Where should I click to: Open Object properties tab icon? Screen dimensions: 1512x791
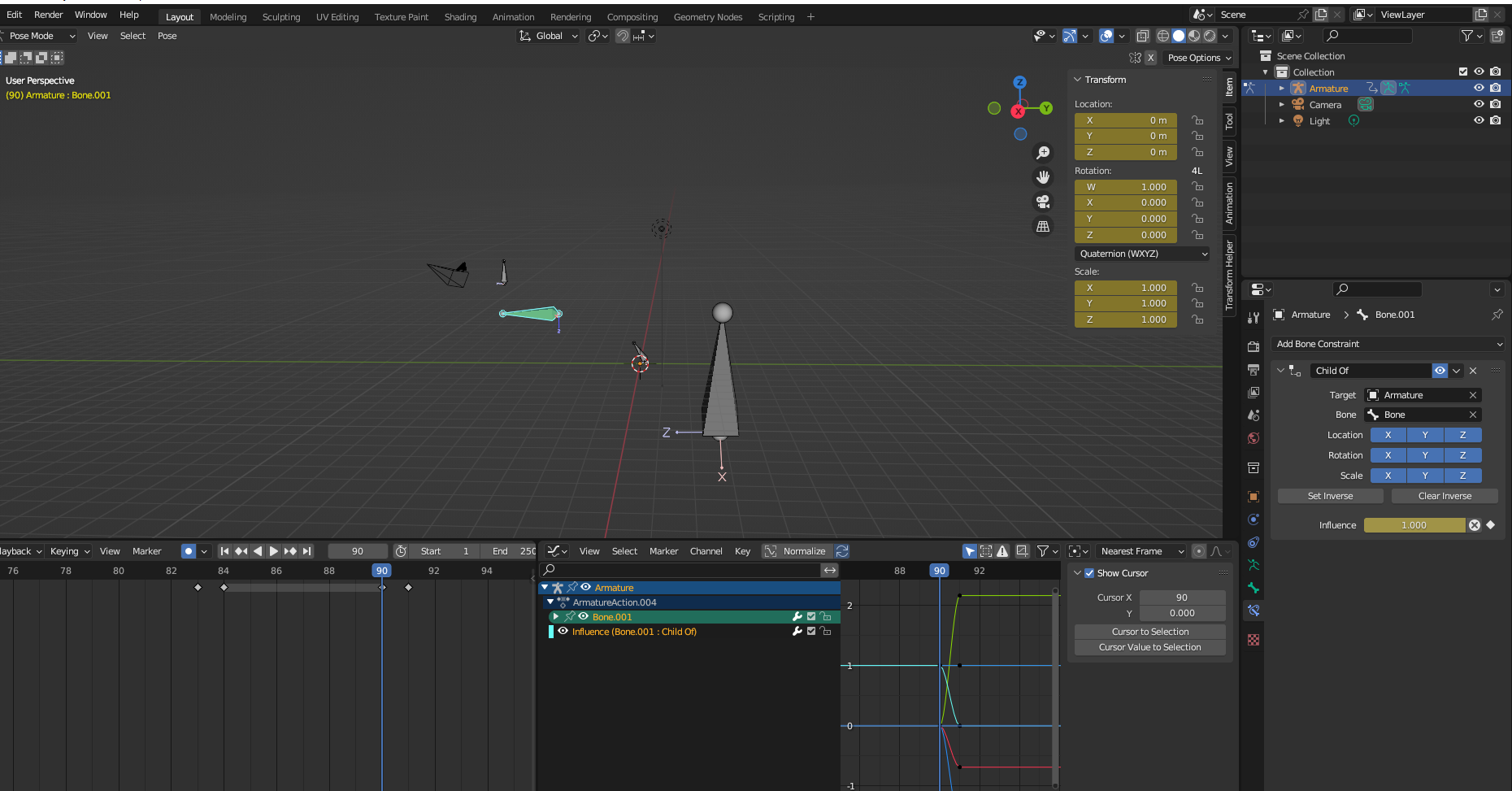pos(1253,497)
